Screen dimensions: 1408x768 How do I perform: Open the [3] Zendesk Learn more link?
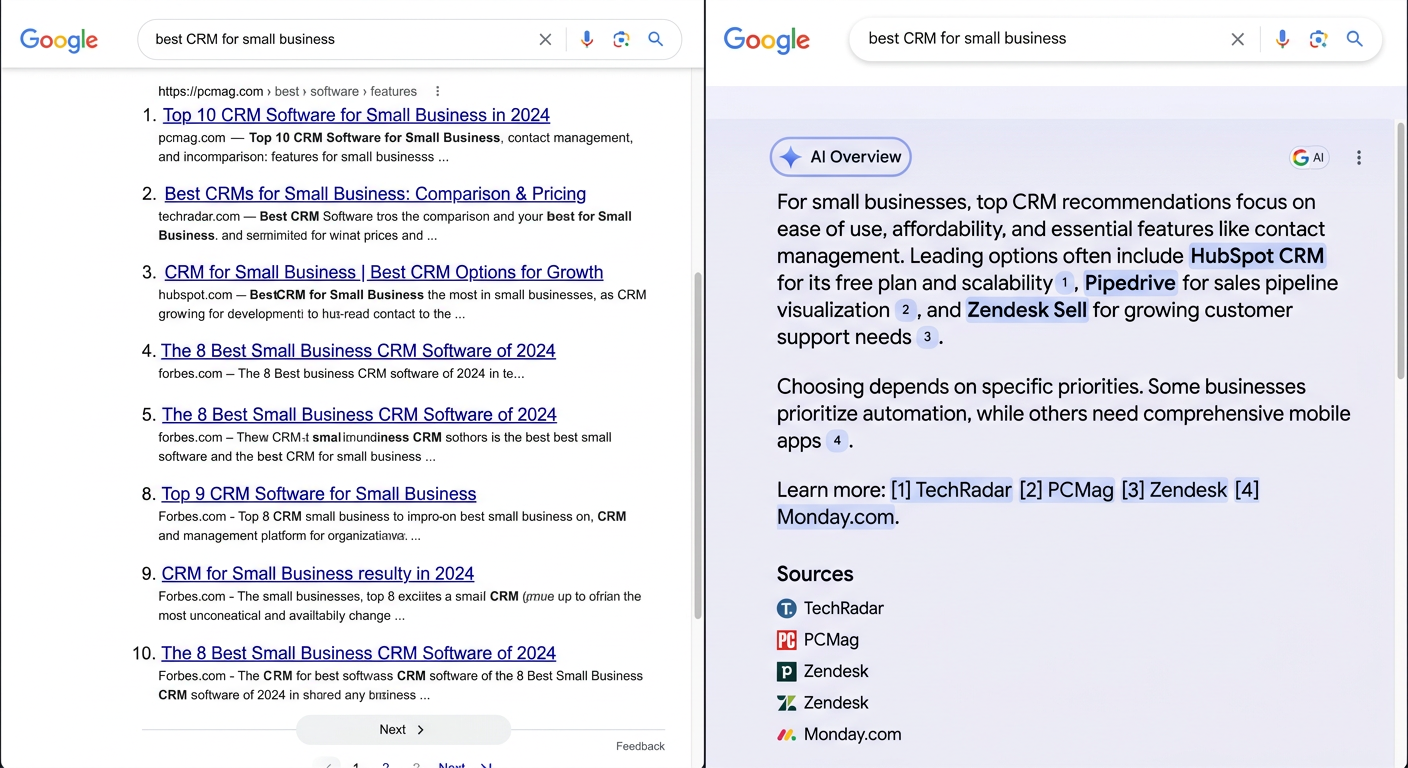click(1174, 490)
